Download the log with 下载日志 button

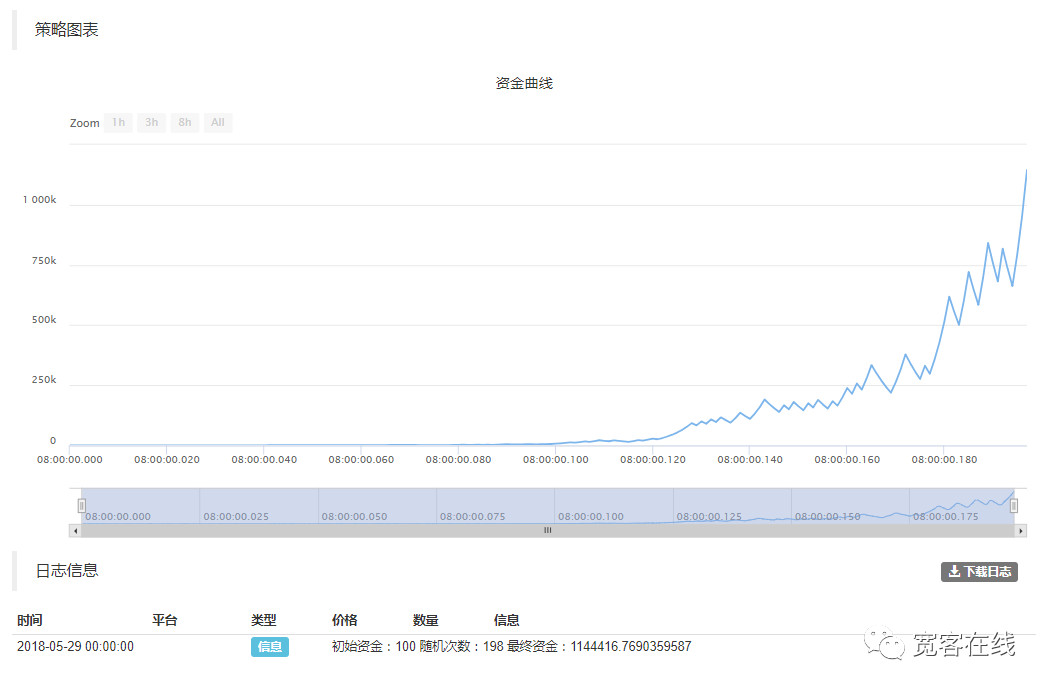coord(979,572)
